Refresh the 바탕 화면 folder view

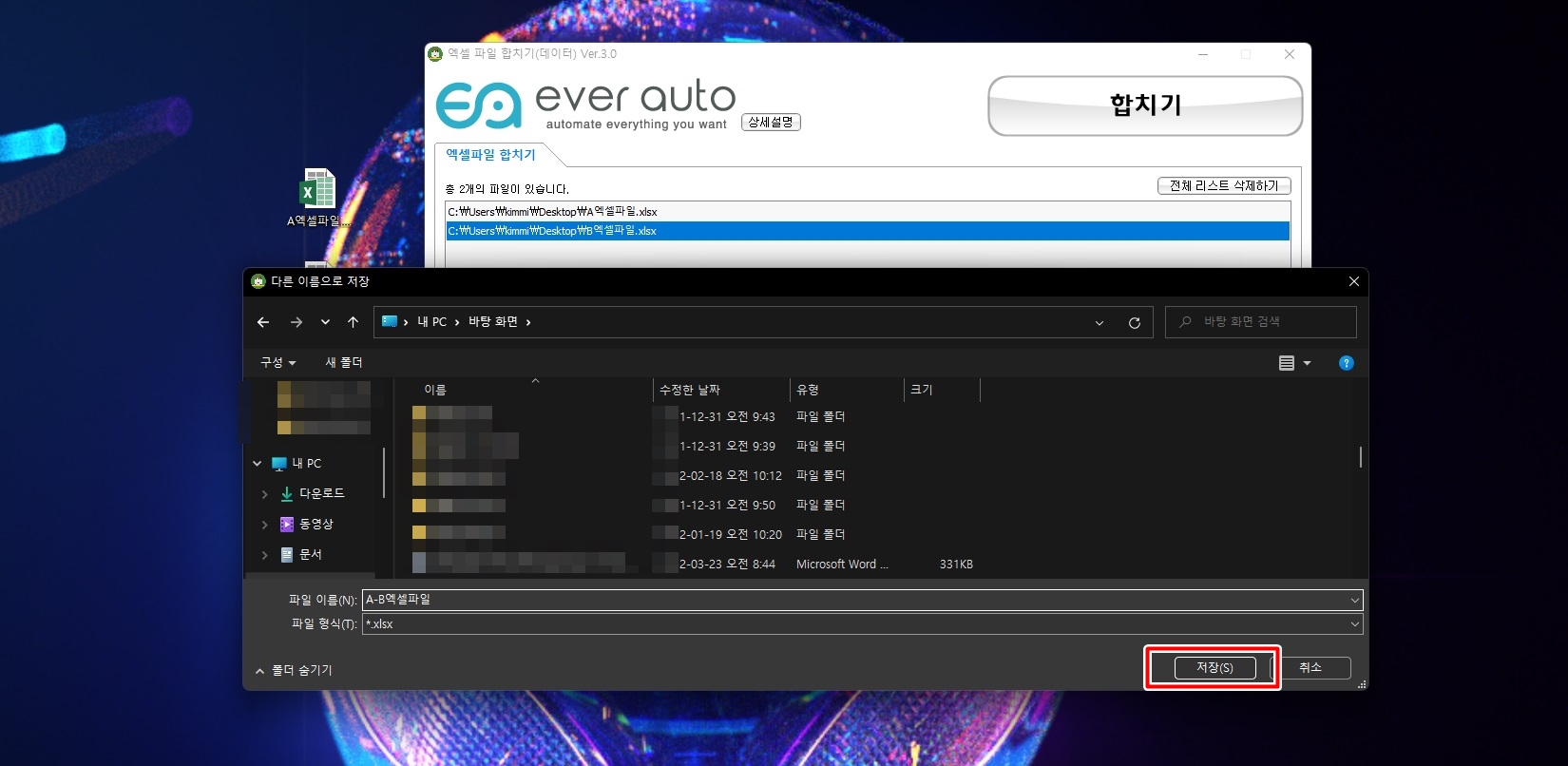pyautogui.click(x=1134, y=323)
